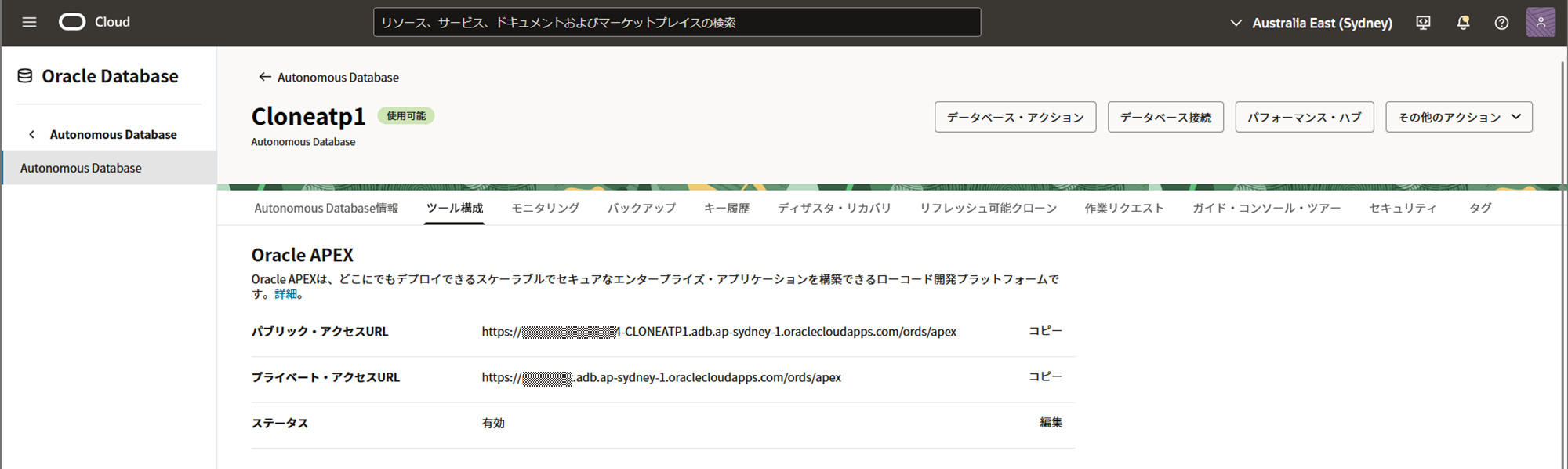Screen dimensions: 1568x469
Task: Click the Autonomous Database breadcrumb link
Action: pyautogui.click(x=338, y=77)
